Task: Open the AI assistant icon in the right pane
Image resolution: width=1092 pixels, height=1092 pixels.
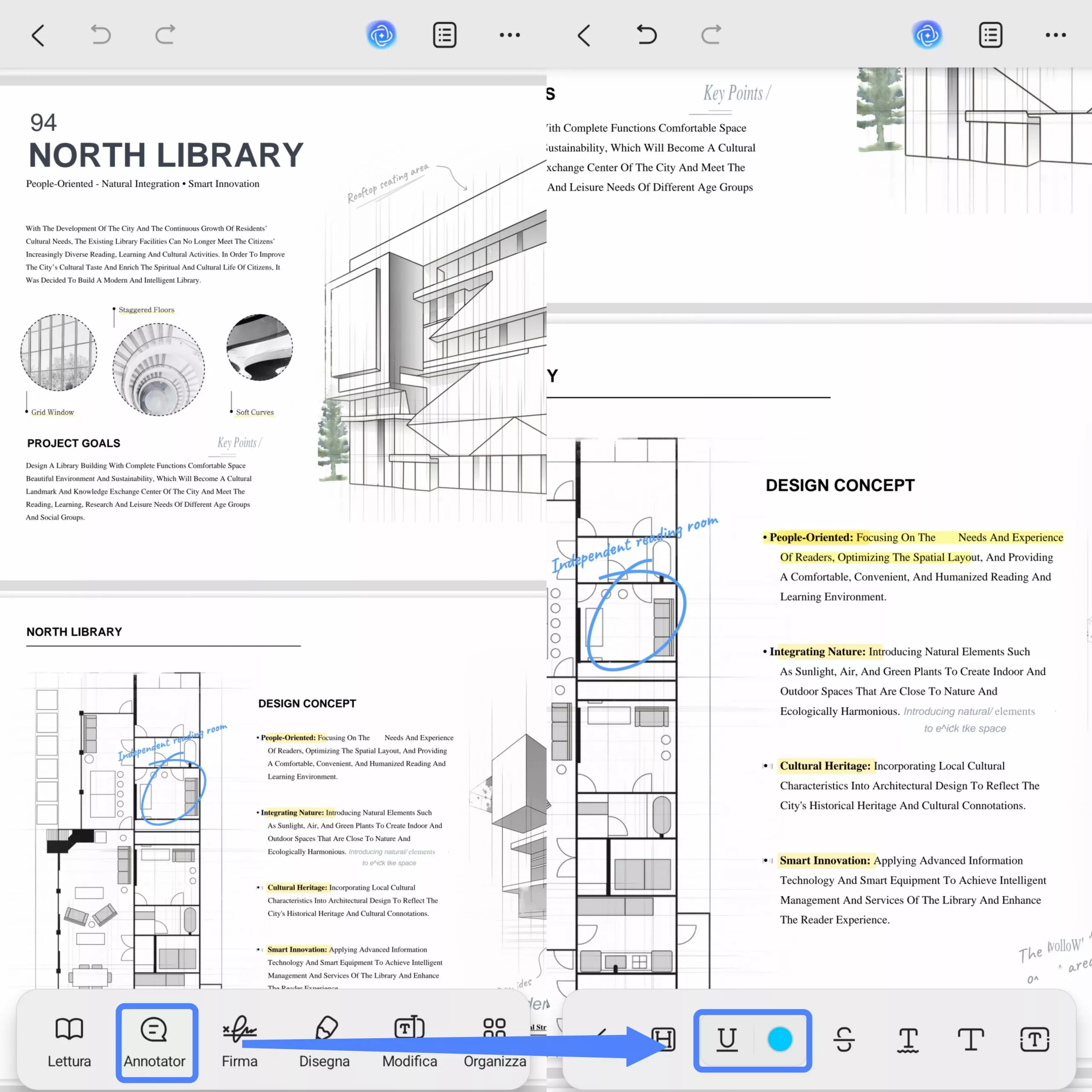Action: point(927,35)
